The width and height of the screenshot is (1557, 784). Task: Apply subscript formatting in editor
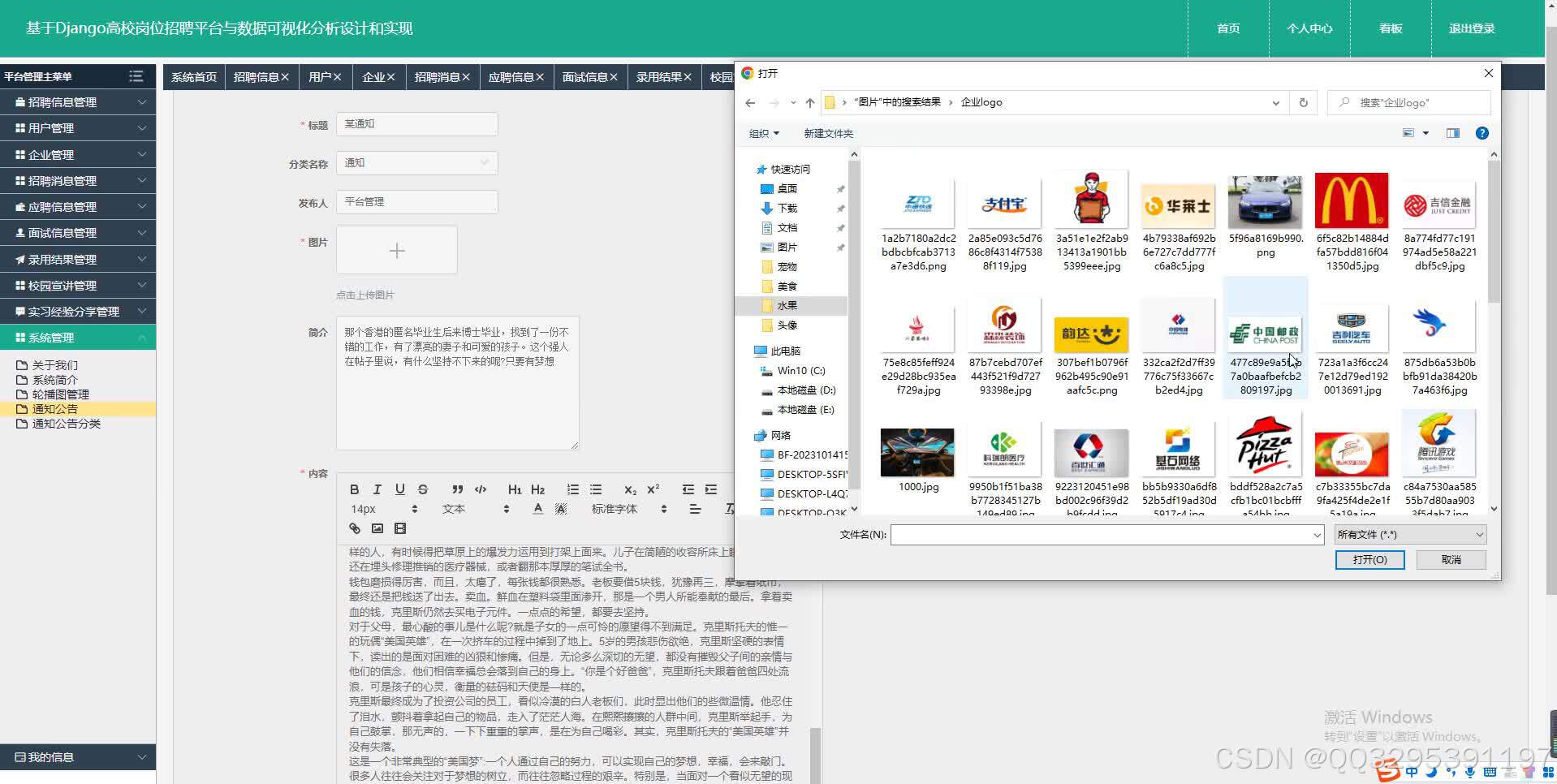[630, 489]
